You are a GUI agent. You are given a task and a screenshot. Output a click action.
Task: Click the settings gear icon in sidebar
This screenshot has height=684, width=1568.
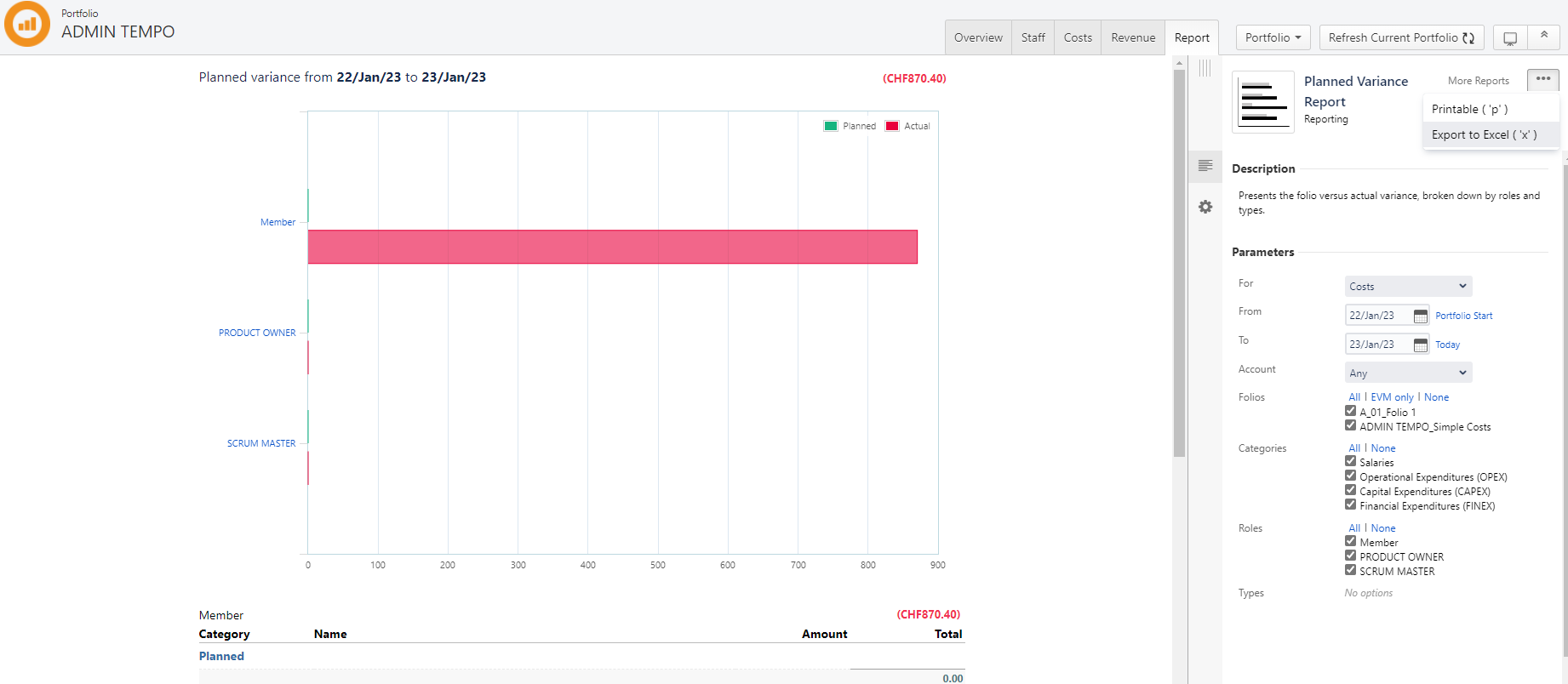click(x=1205, y=207)
